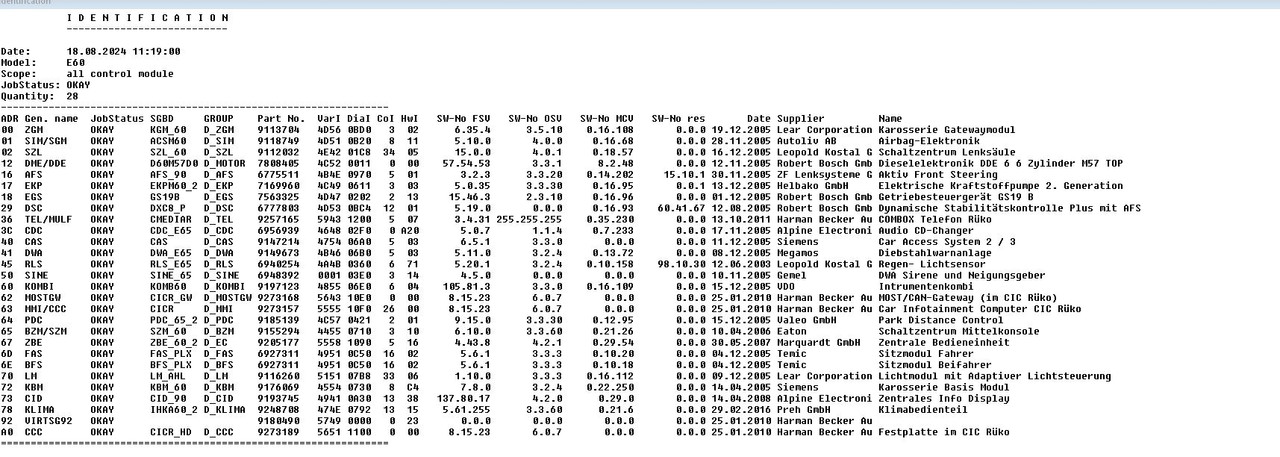Viewport: 1280px width, 457px height.
Task: Click 'SIM/SGM' in the Gen. name column
Action: [46, 141]
